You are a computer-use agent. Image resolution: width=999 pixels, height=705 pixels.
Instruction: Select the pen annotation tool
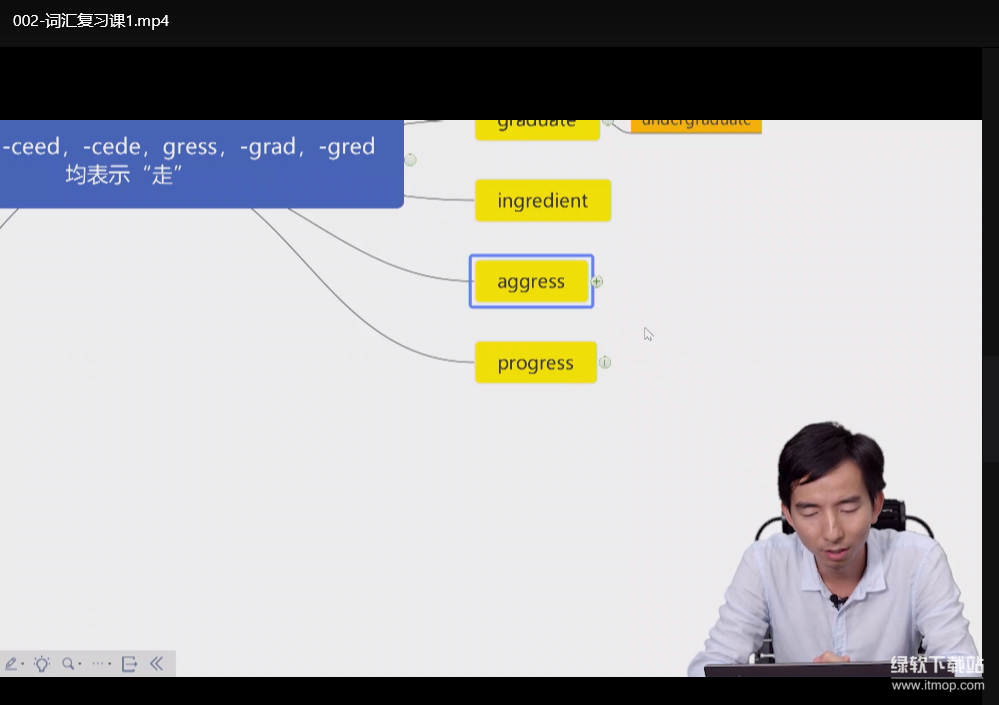(11, 664)
